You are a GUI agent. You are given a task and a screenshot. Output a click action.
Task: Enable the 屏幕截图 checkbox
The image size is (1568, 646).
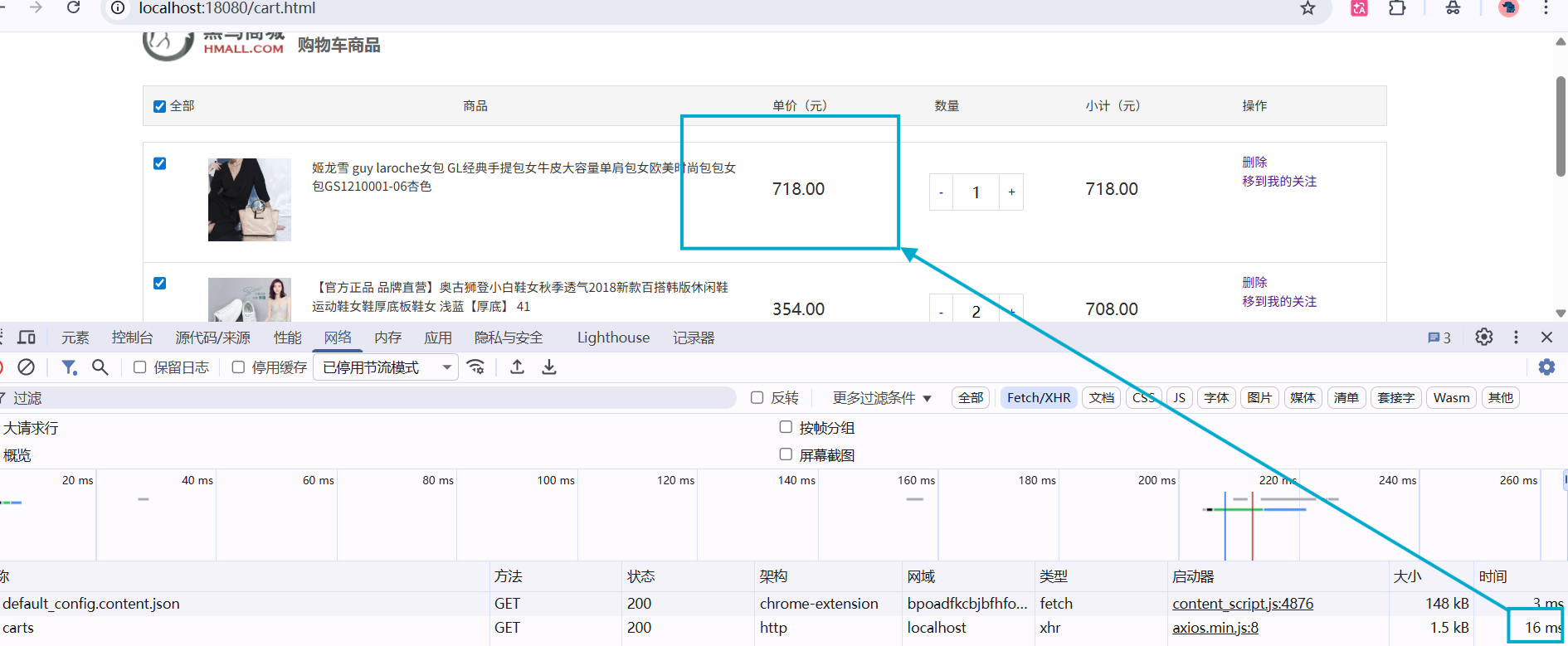point(786,454)
